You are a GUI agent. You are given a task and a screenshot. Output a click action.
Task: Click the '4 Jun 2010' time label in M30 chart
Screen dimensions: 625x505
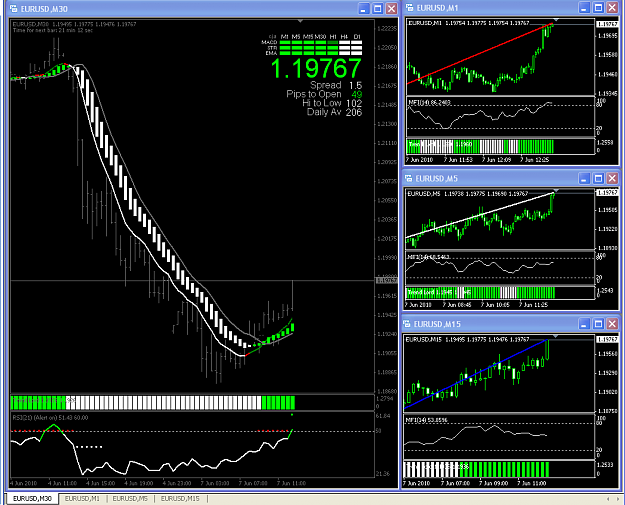coord(24,483)
